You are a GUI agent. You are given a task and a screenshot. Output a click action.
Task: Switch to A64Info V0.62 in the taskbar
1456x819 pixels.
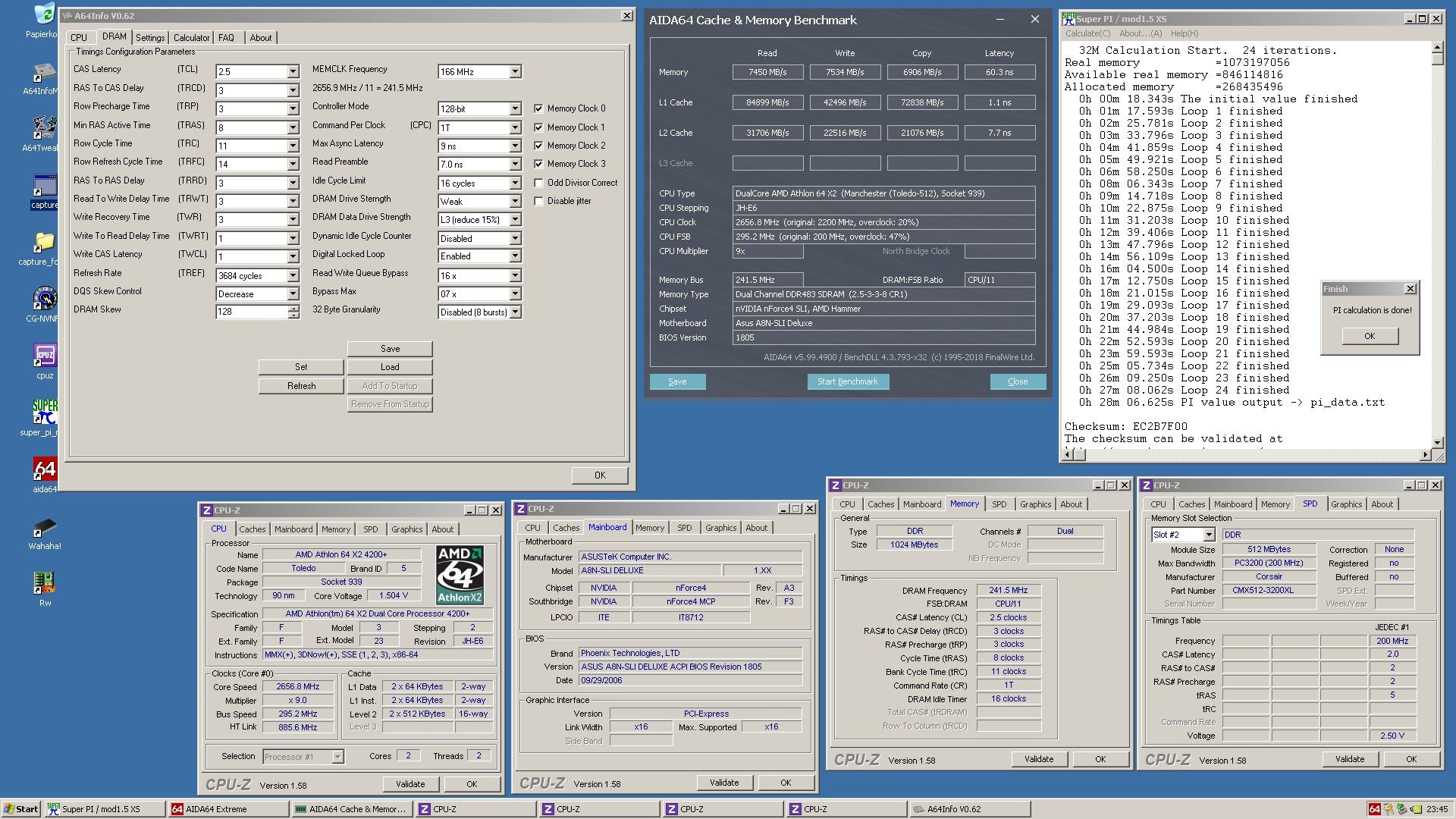coord(969,809)
